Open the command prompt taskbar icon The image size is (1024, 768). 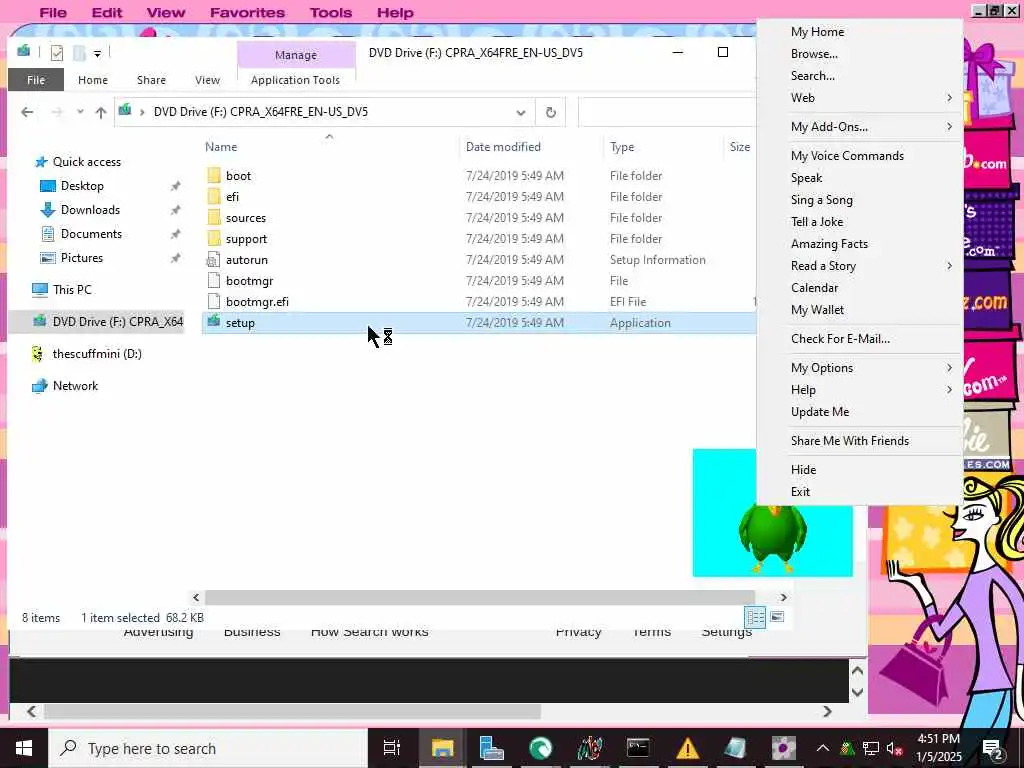[638, 748]
